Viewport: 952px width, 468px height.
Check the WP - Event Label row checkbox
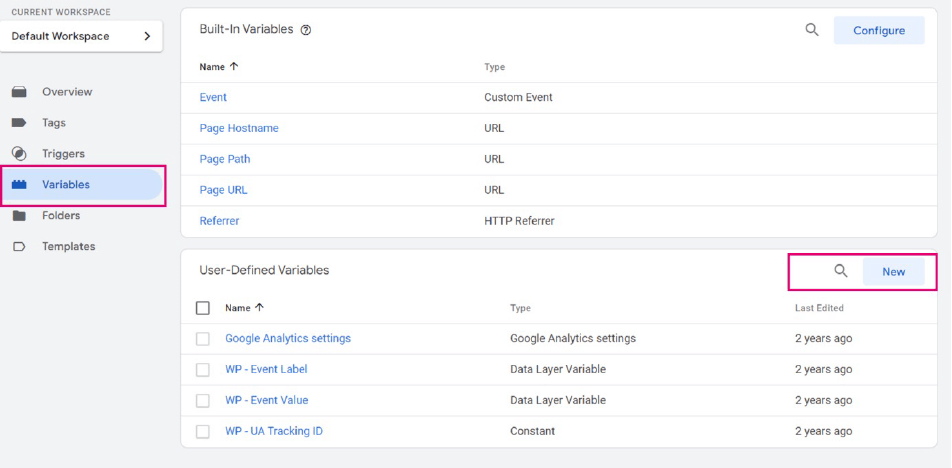coord(203,370)
